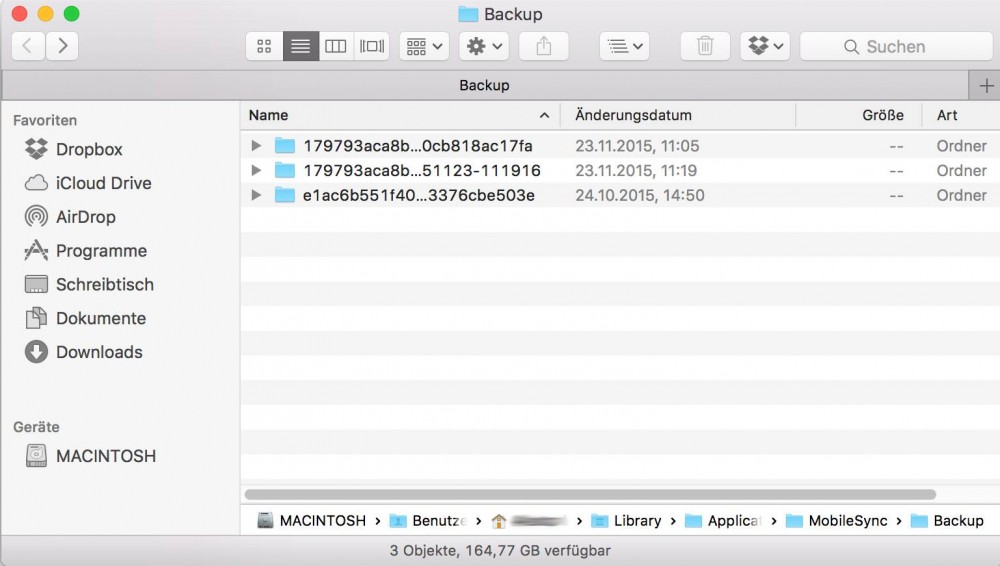This screenshot has height=566, width=1000.
Task: Click the trash delete toolbar icon
Action: tap(705, 46)
